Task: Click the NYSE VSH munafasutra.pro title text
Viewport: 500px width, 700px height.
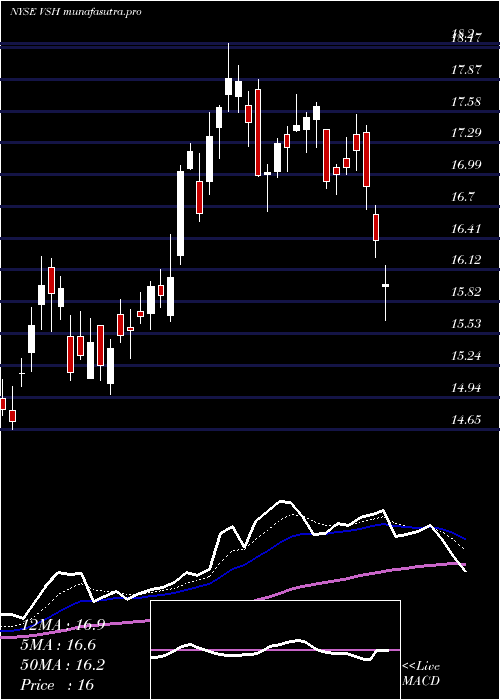Action: click(75, 12)
